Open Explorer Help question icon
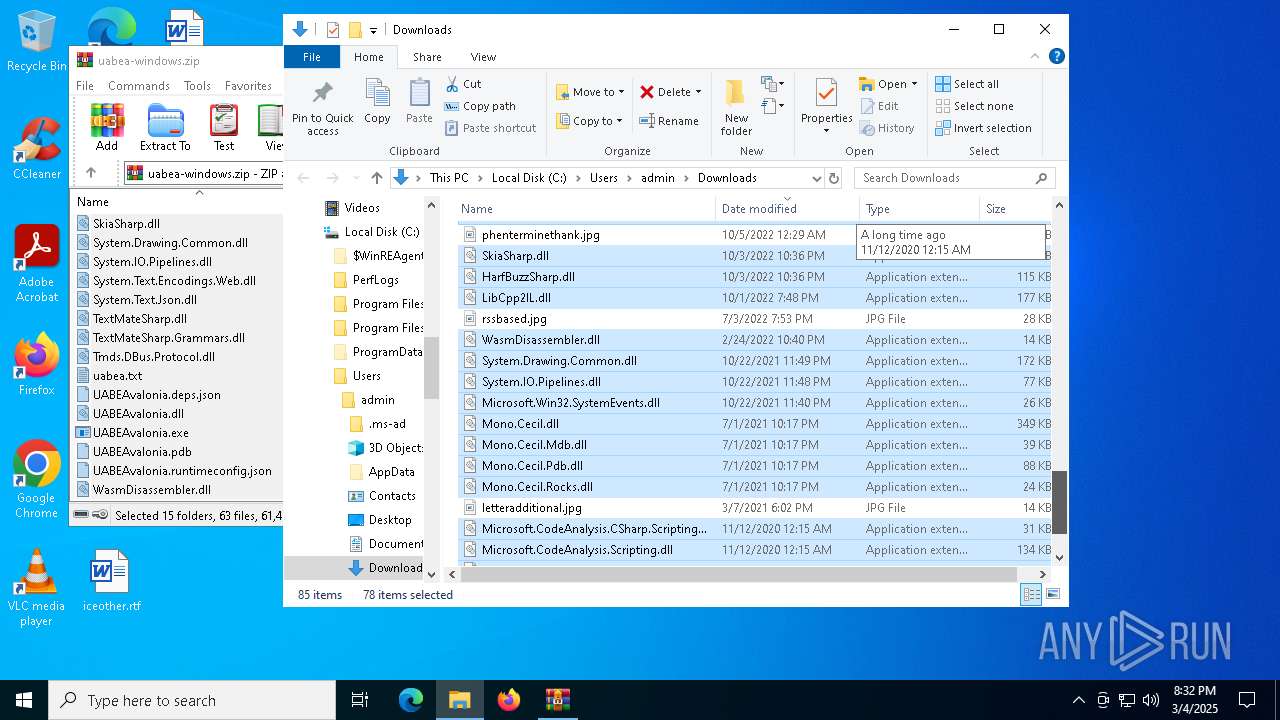 pyautogui.click(x=1057, y=57)
